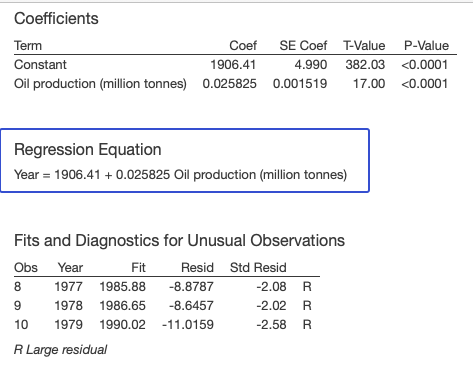Select the Resid column header
Image resolution: width=473 pixels, height=371 pixels.
pos(197,268)
